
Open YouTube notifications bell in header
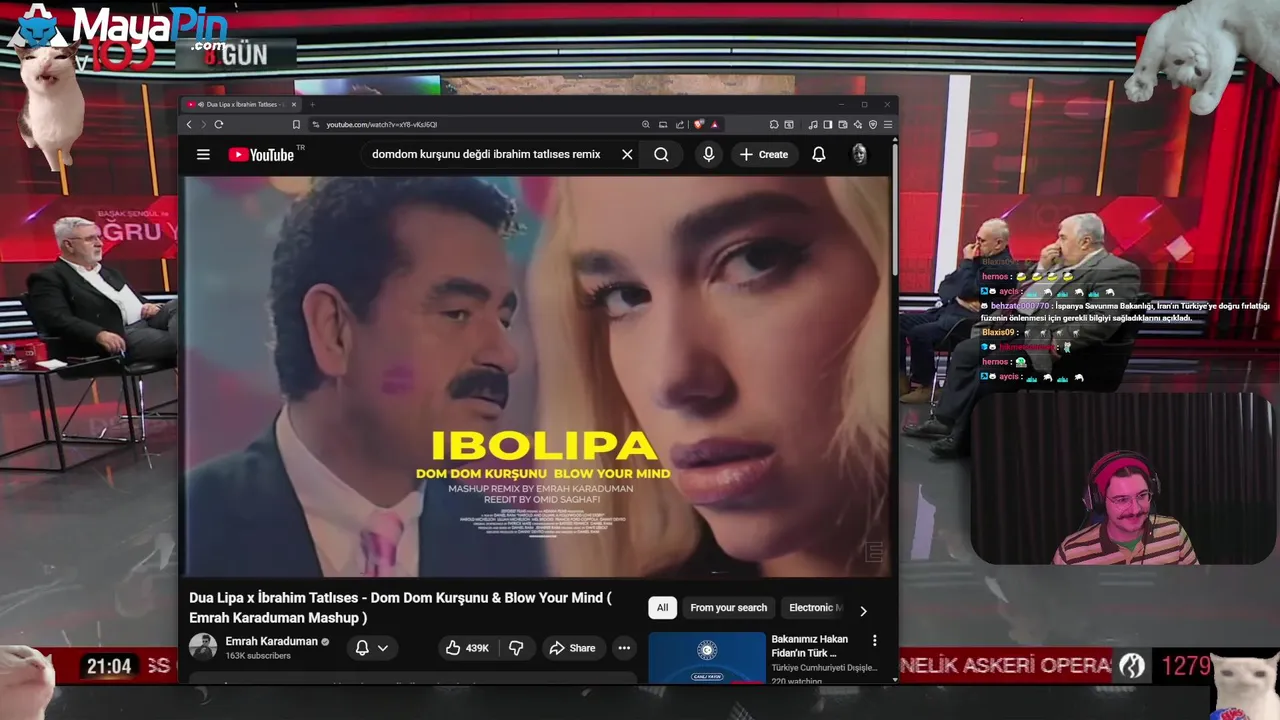(819, 154)
